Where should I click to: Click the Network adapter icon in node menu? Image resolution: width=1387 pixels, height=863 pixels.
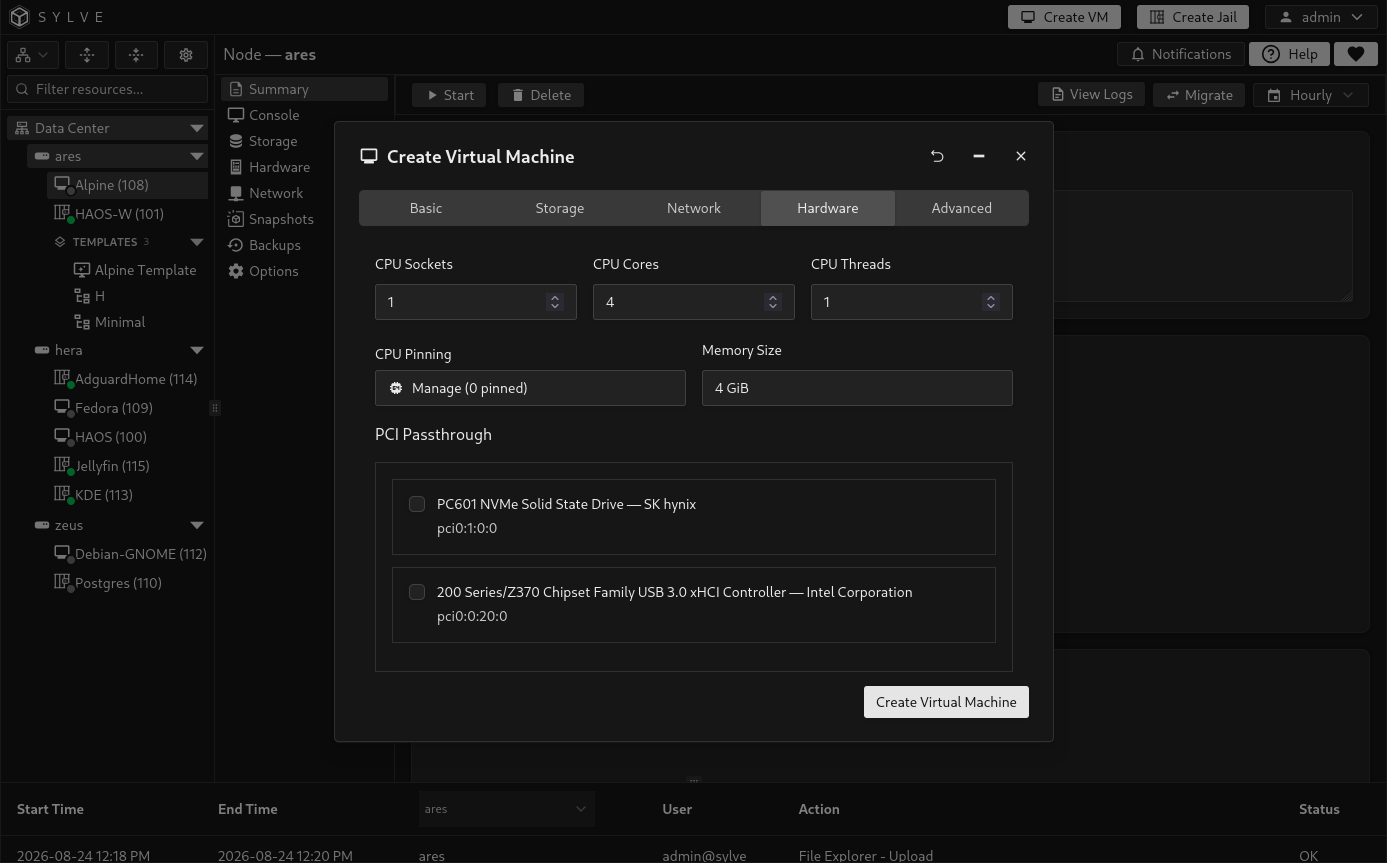pyautogui.click(x=236, y=193)
